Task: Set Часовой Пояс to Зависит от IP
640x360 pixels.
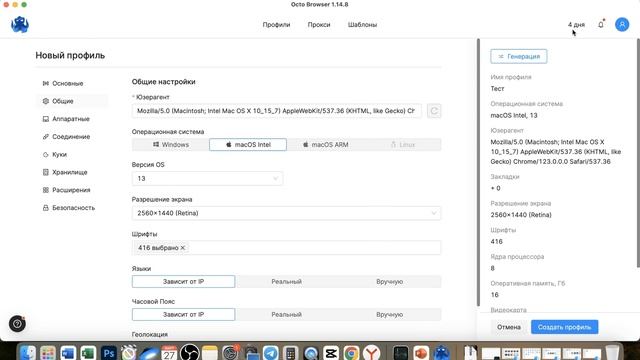Action: tap(183, 314)
